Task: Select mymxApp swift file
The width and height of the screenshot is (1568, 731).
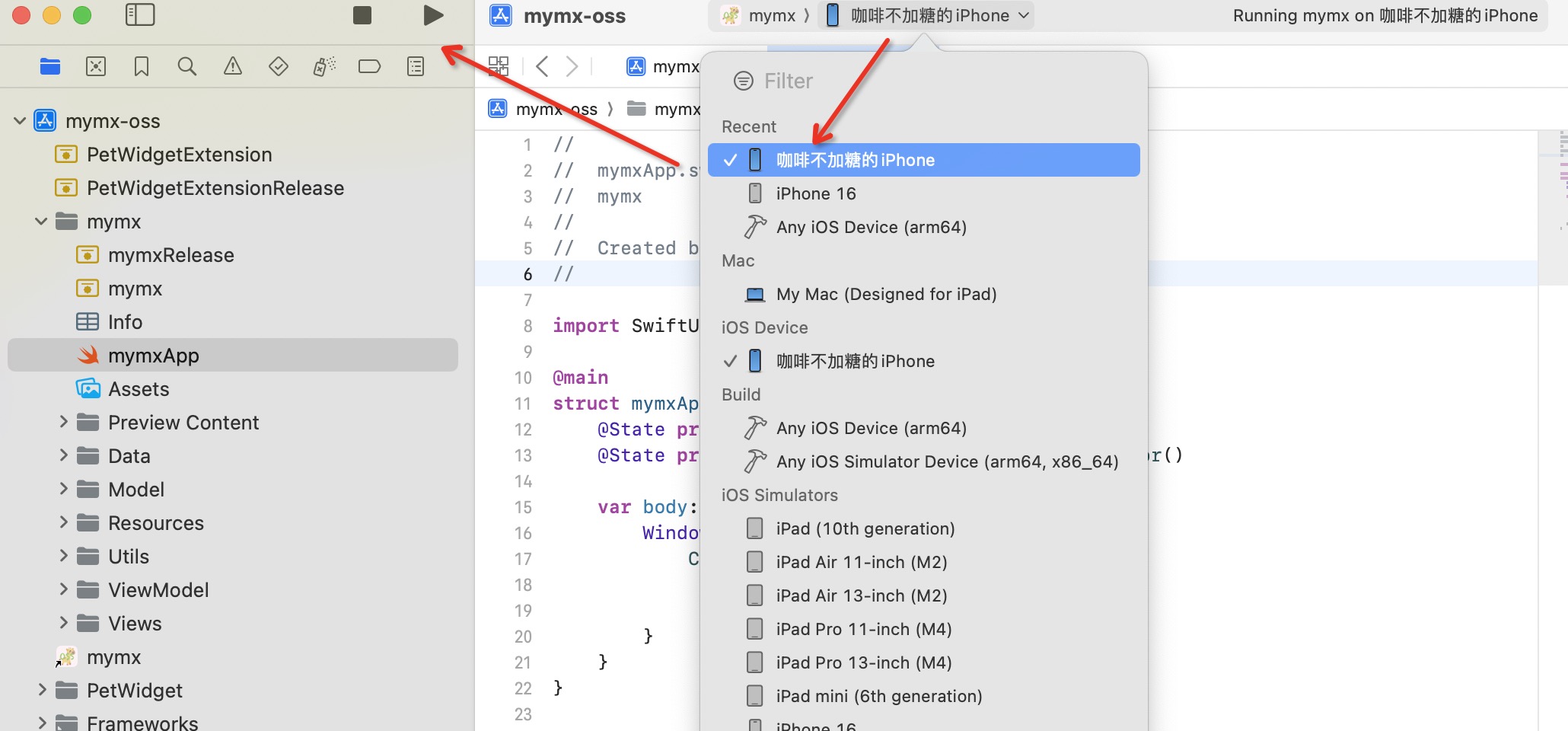Action: tap(233, 355)
